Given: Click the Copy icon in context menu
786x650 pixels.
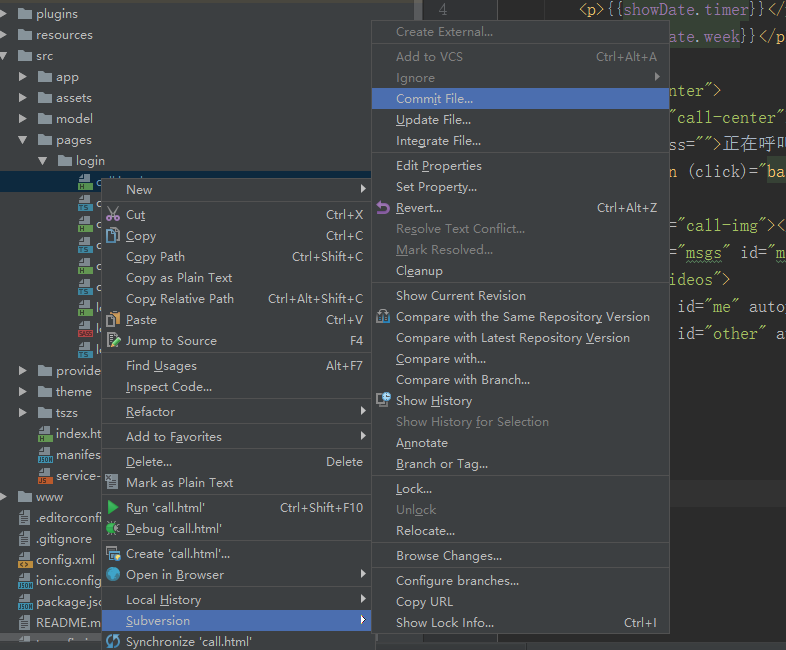Looking at the screenshot, I should [113, 236].
